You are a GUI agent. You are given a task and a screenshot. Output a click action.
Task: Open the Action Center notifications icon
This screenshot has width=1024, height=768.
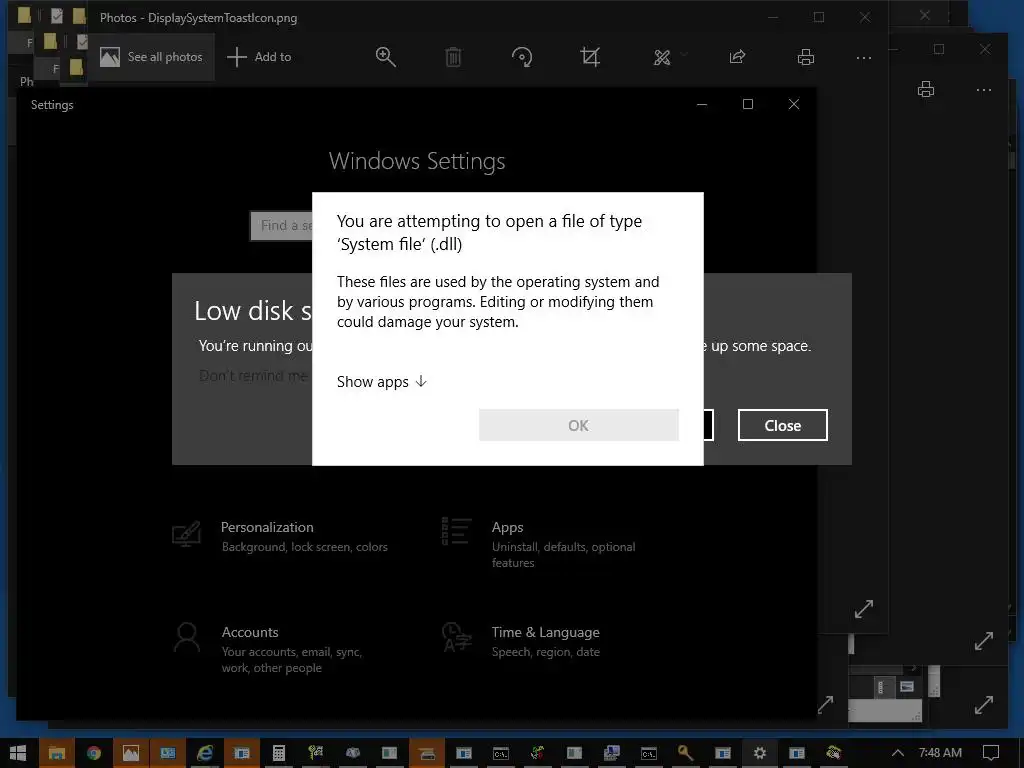tap(991, 753)
